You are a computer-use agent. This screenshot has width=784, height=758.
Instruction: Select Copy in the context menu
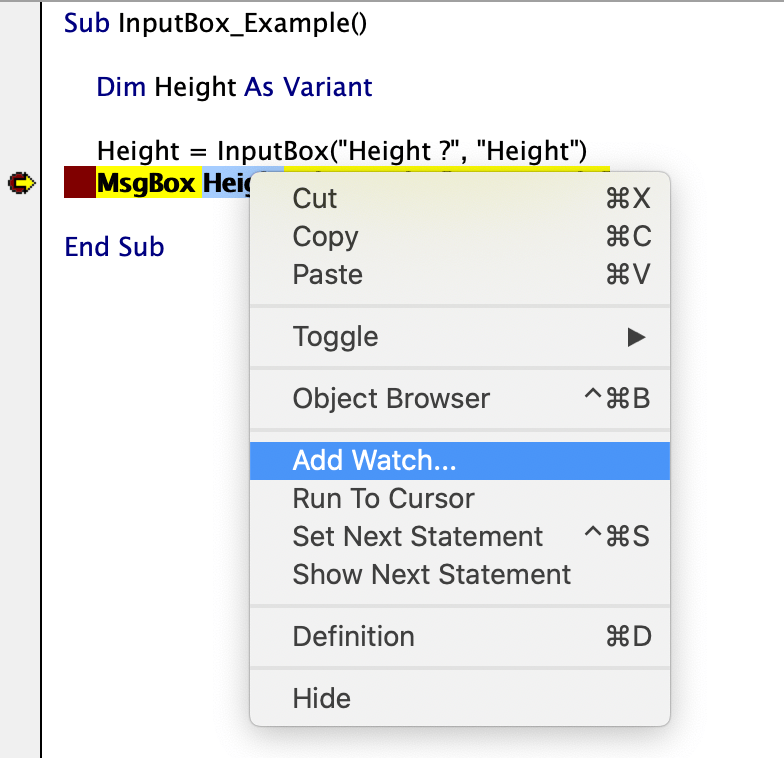pos(325,237)
